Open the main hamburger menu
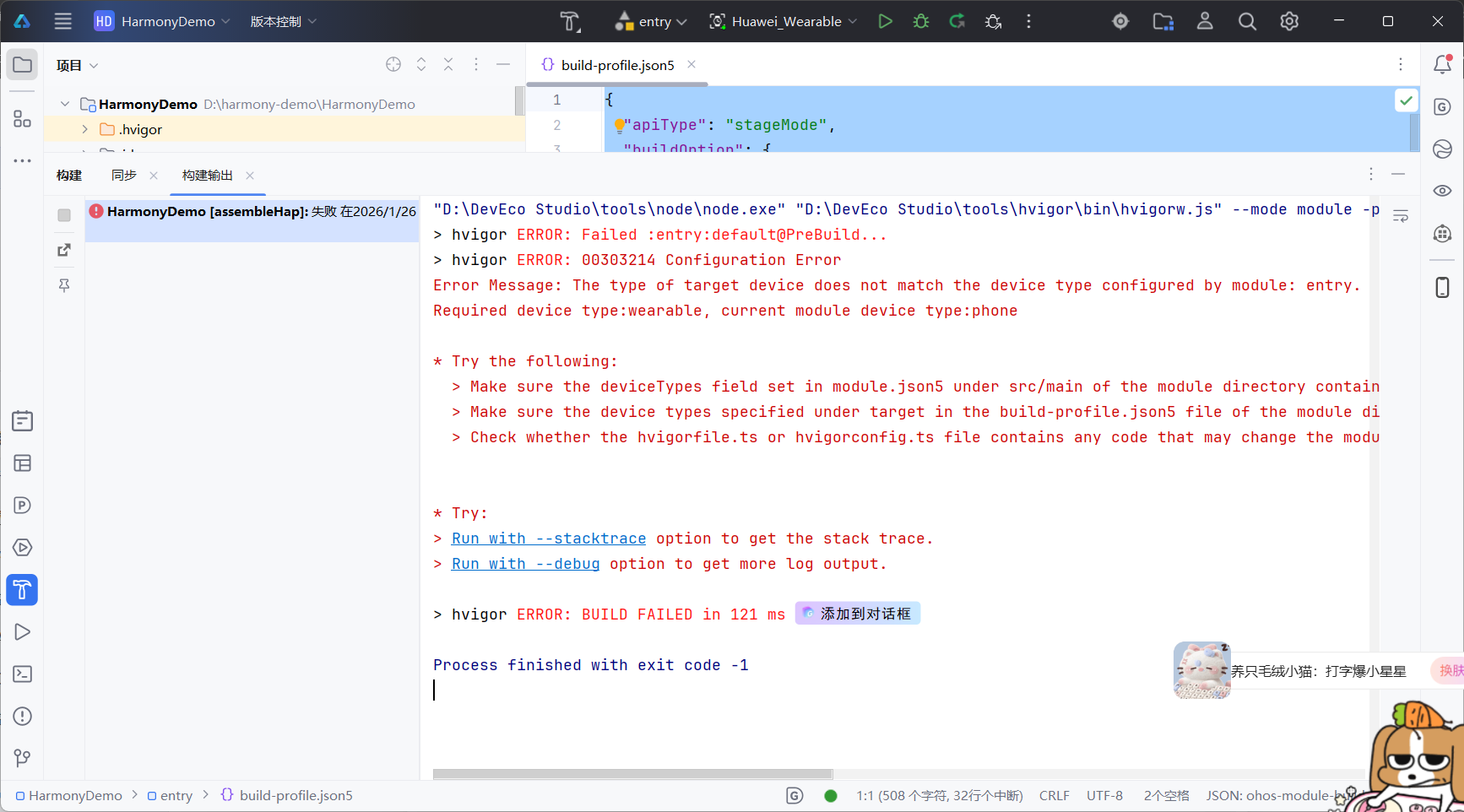The image size is (1464, 812). click(x=63, y=21)
